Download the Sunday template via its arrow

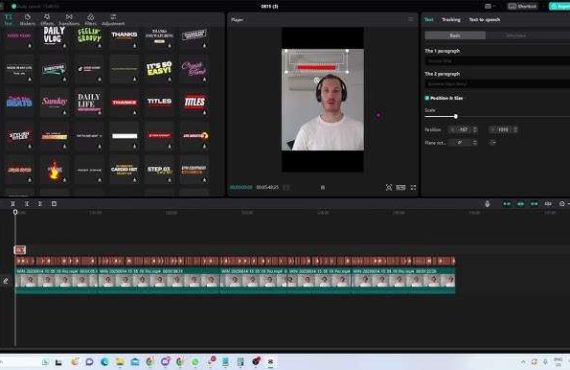[65, 113]
